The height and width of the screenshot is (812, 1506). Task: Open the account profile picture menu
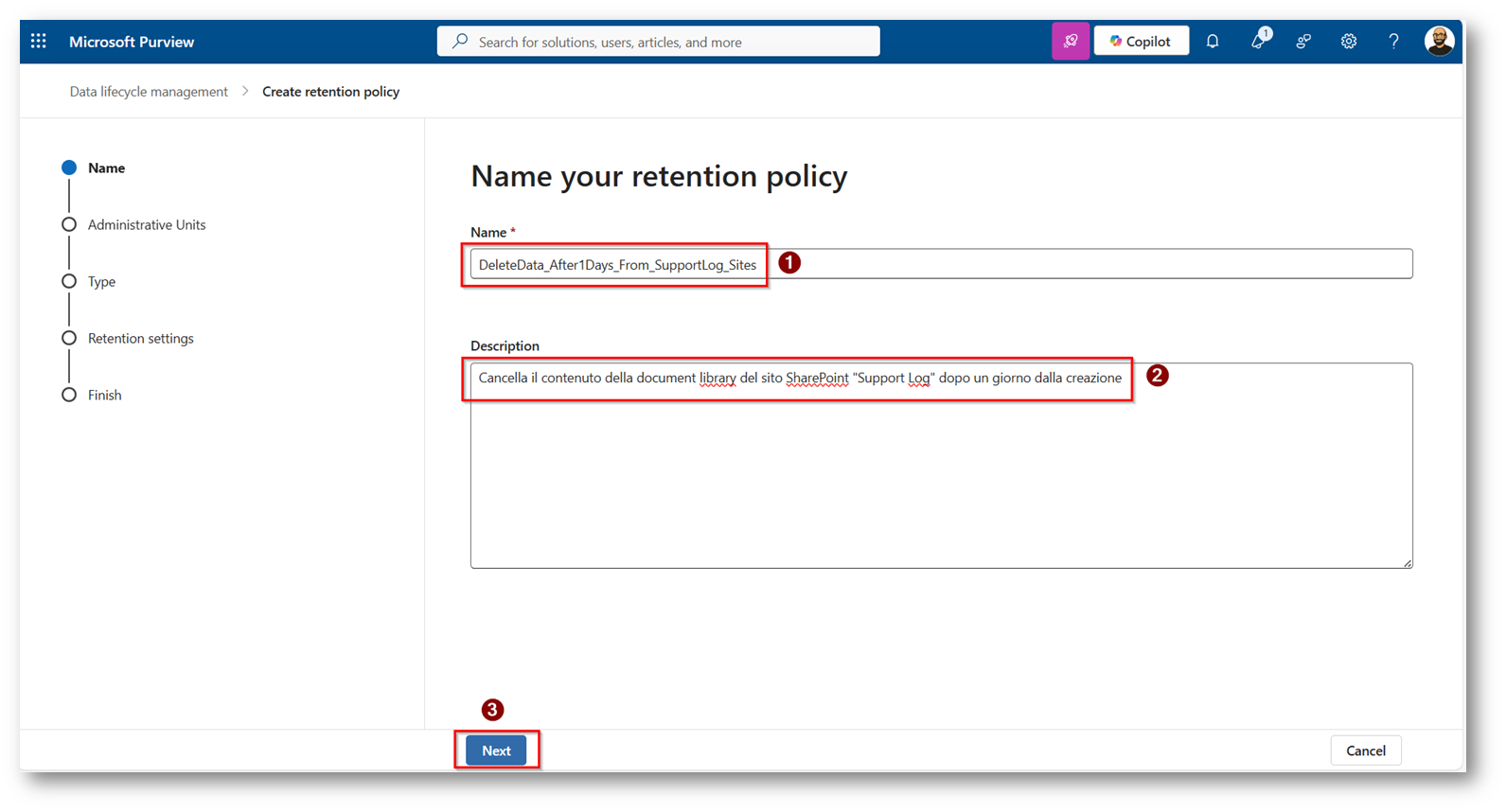click(1439, 42)
